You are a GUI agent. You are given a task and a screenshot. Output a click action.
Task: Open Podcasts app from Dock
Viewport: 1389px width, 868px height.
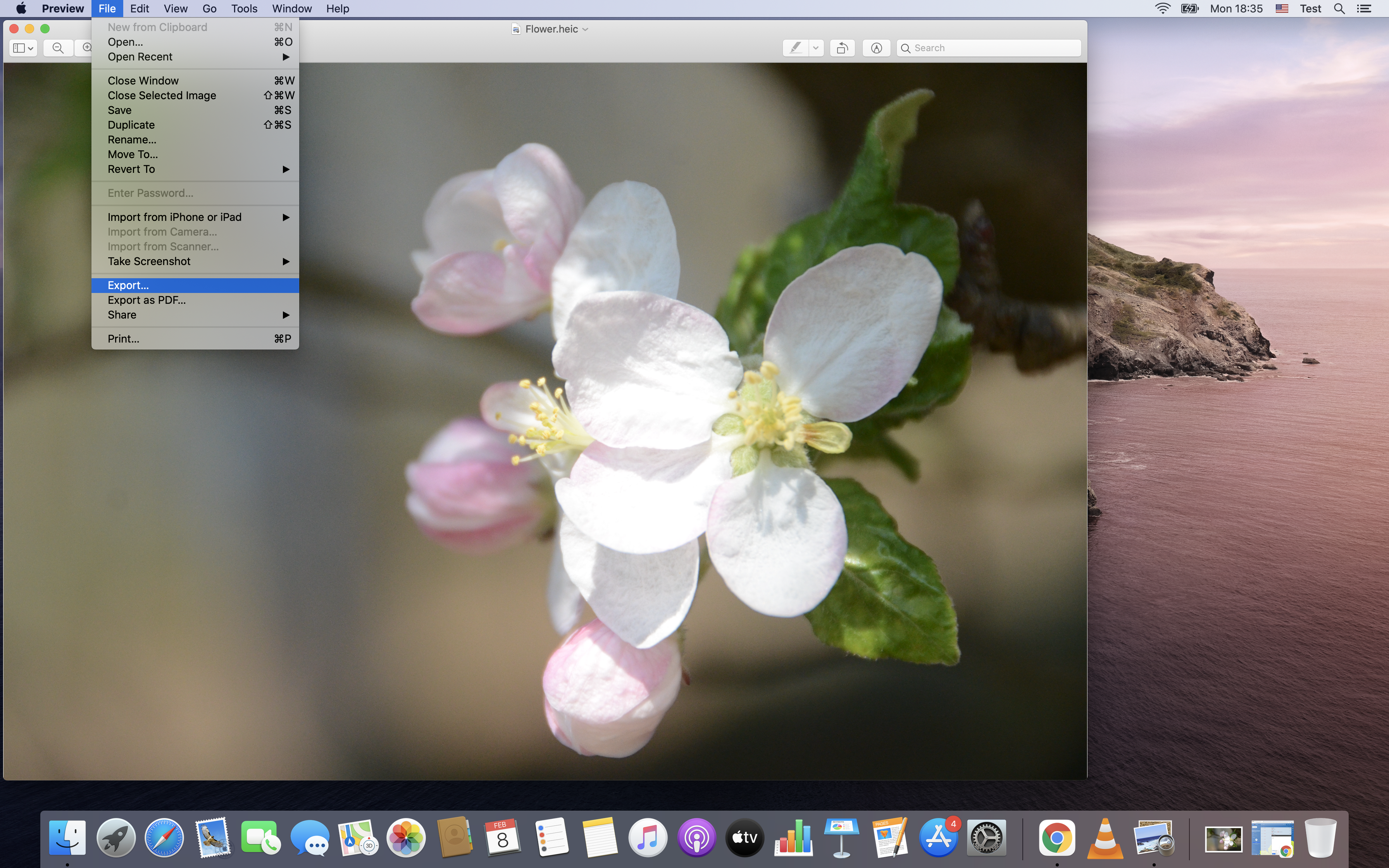[x=697, y=838]
